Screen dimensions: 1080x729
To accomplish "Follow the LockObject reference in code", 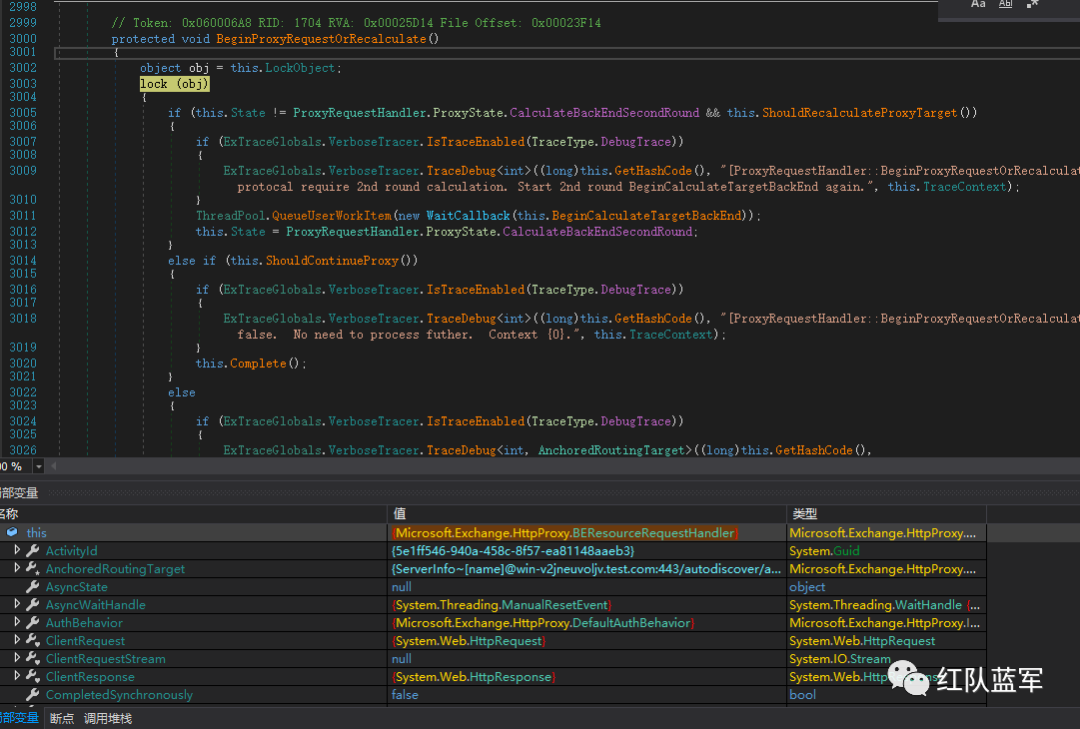I will 300,68.
